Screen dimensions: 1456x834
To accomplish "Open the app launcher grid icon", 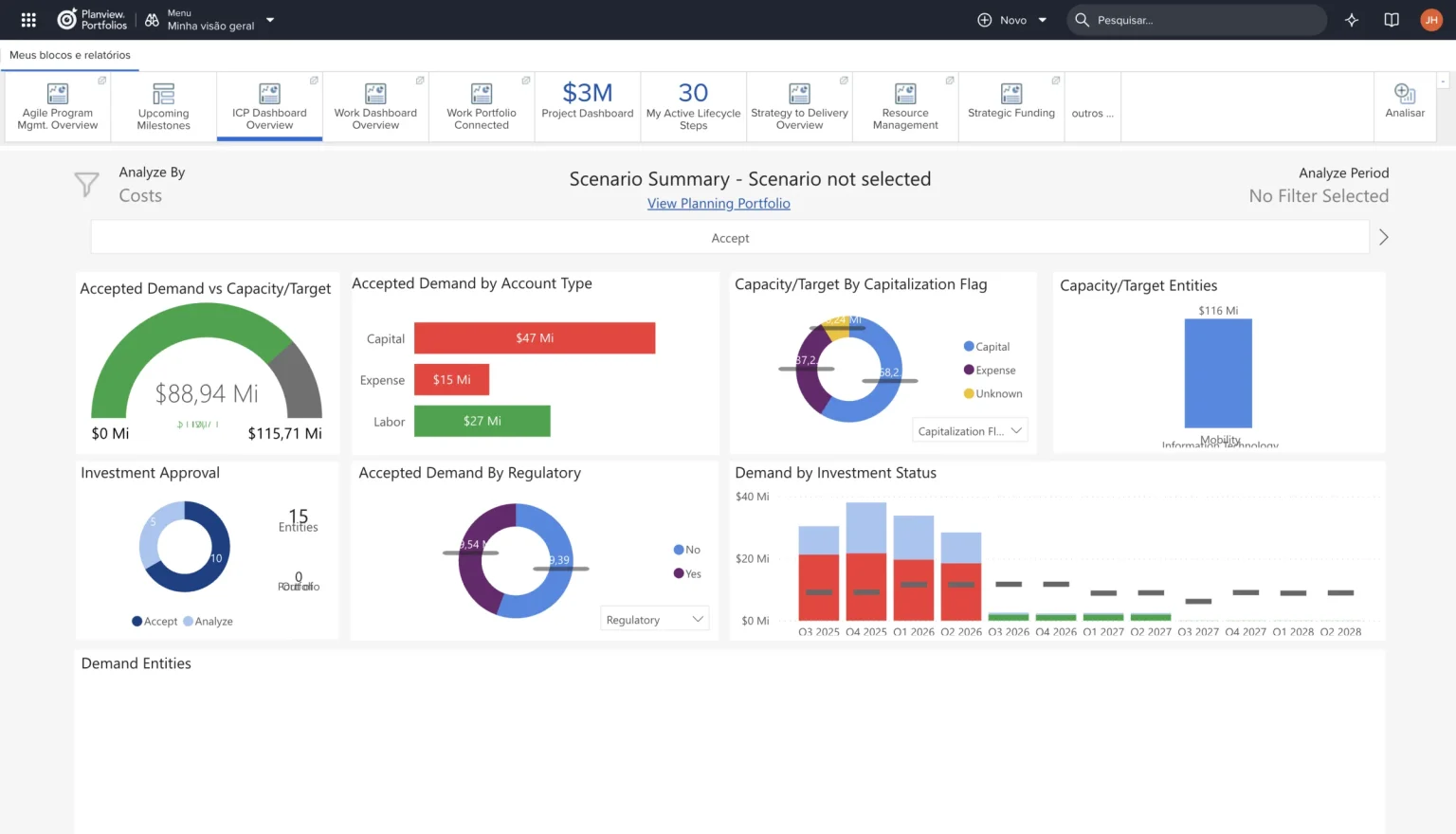I will coord(28,20).
